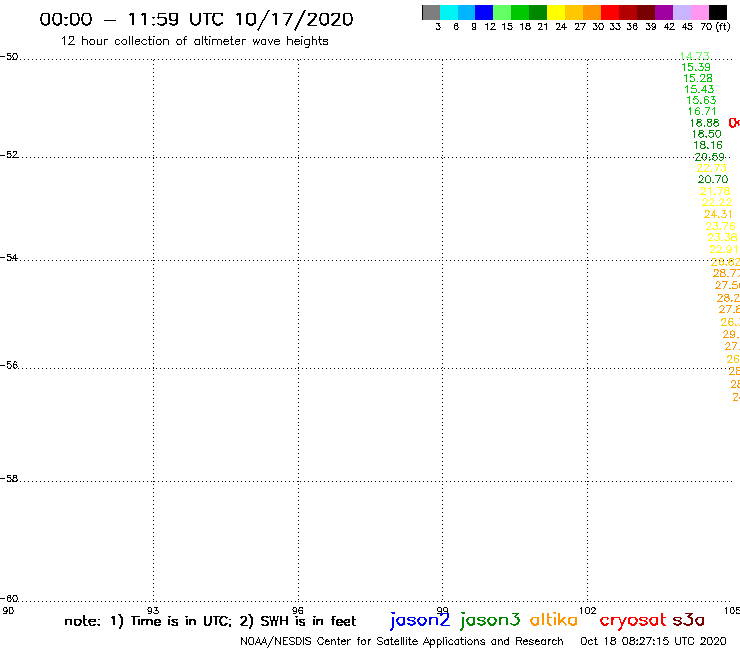Image resolution: width=740 pixels, height=650 pixels.
Task: Click the 93 longitude axis label
Action: (153, 610)
